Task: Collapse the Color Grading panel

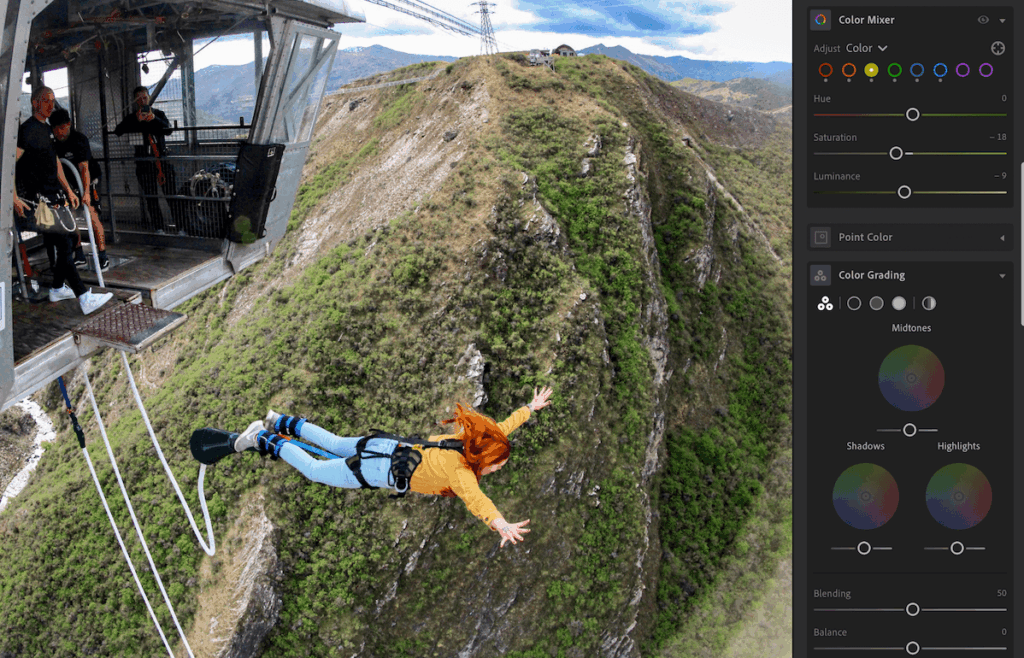Action: (x=1003, y=274)
